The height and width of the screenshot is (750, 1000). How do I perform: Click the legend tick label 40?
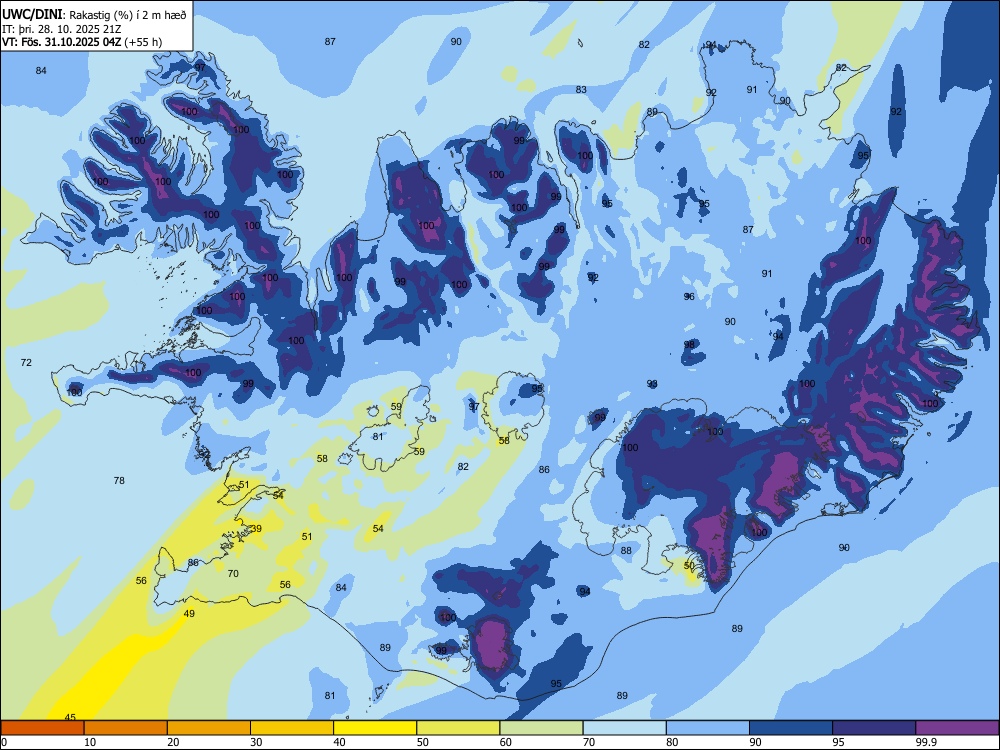pos(339,742)
